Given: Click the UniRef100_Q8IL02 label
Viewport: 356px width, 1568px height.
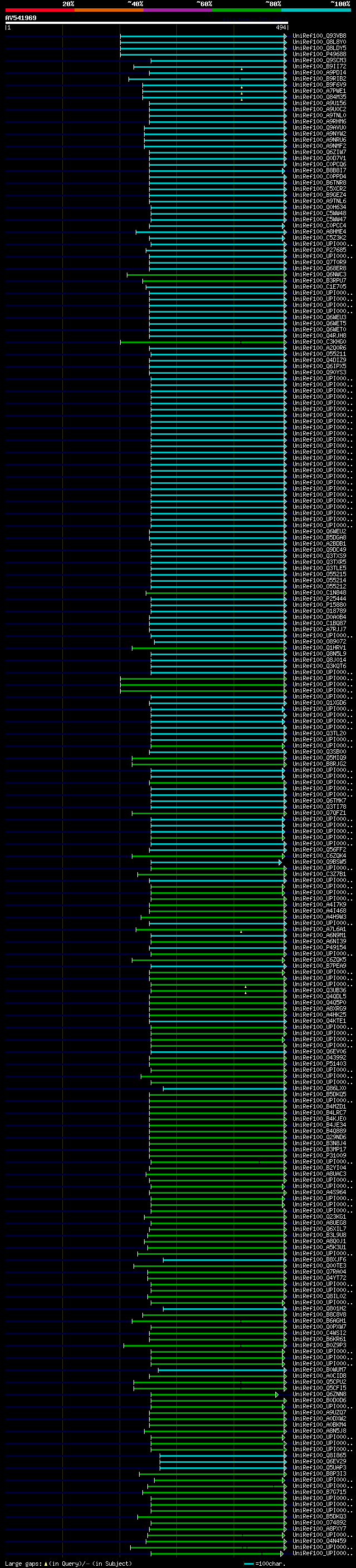Looking at the screenshot, I should pyautogui.click(x=319, y=1297).
